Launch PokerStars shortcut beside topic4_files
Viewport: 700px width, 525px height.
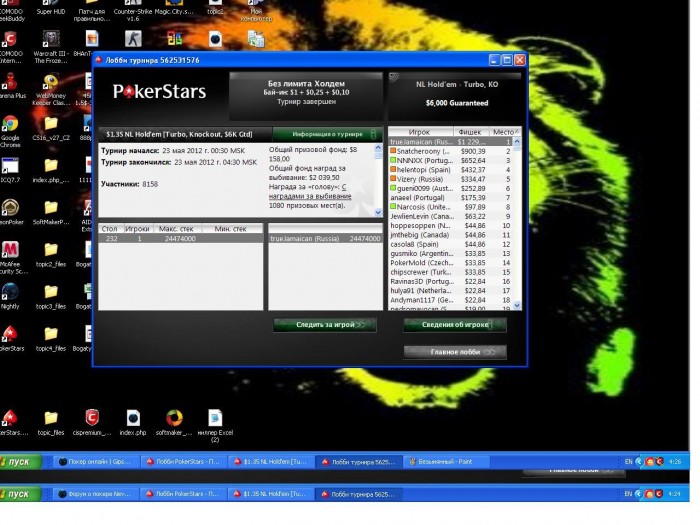pos(11,338)
